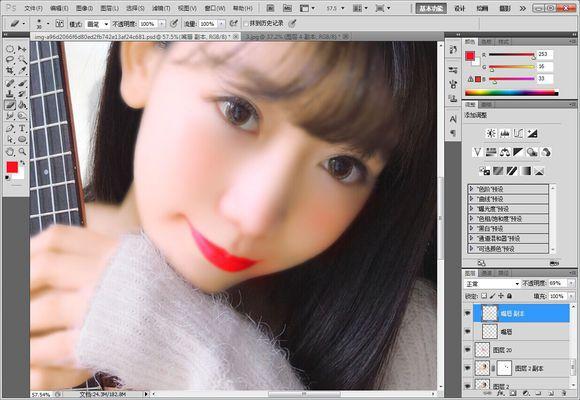Screen dimensions: 580x400
Task: Toggle visibility of 嘴唇 副本 layer
Action: tap(468, 313)
